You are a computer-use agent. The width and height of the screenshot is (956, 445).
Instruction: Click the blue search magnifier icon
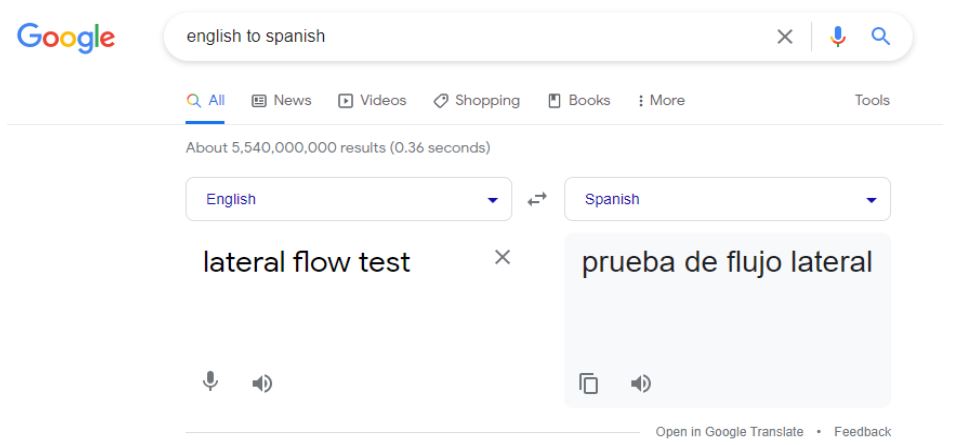tap(880, 37)
